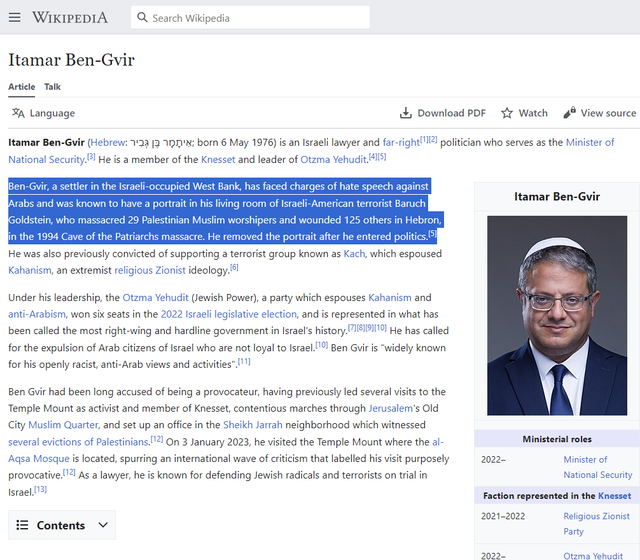
Task: Click the search magnifier icon
Action: click(142, 17)
